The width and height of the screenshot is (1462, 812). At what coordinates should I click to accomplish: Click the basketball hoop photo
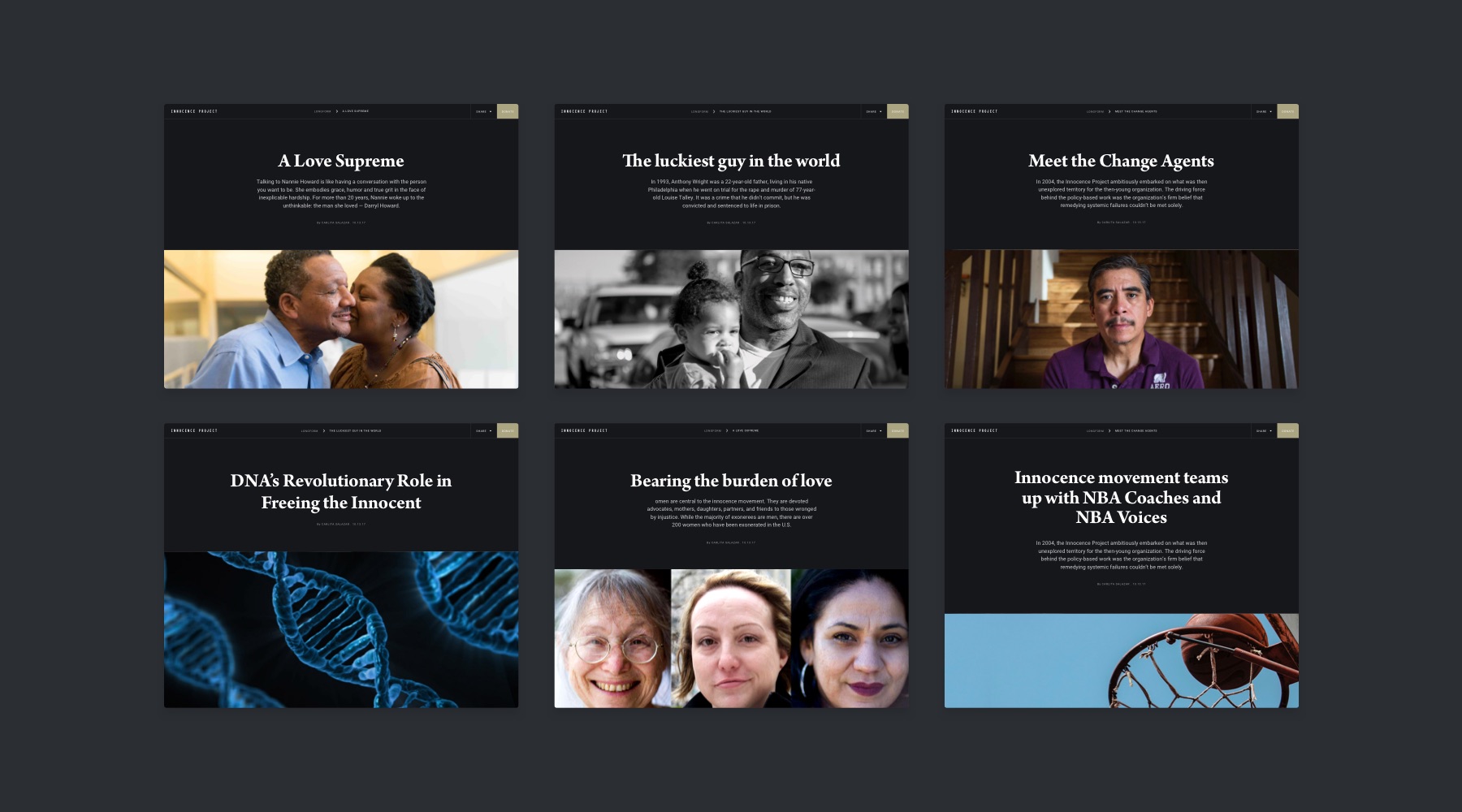coord(1121,660)
